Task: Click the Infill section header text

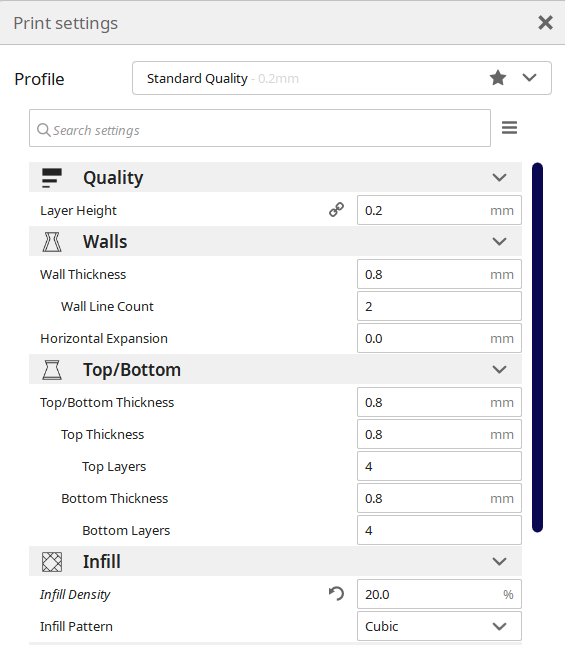Action: [102, 561]
